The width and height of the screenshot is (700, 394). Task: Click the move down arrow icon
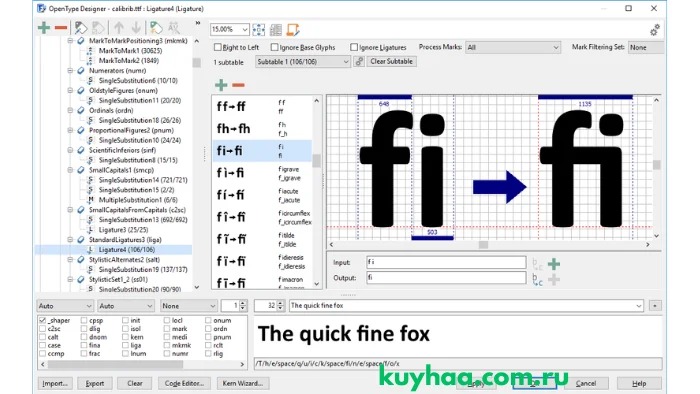136,28
